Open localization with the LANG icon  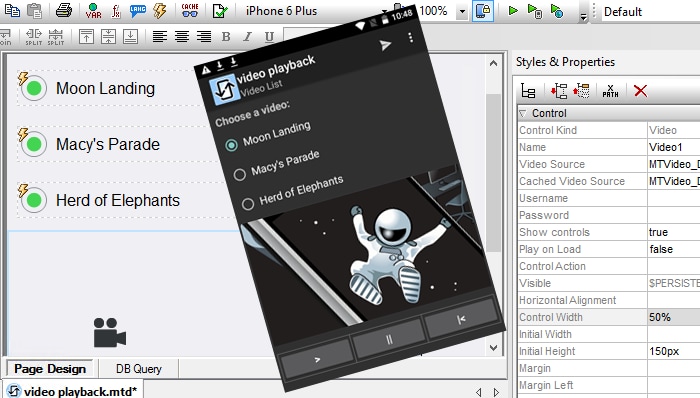(x=138, y=10)
